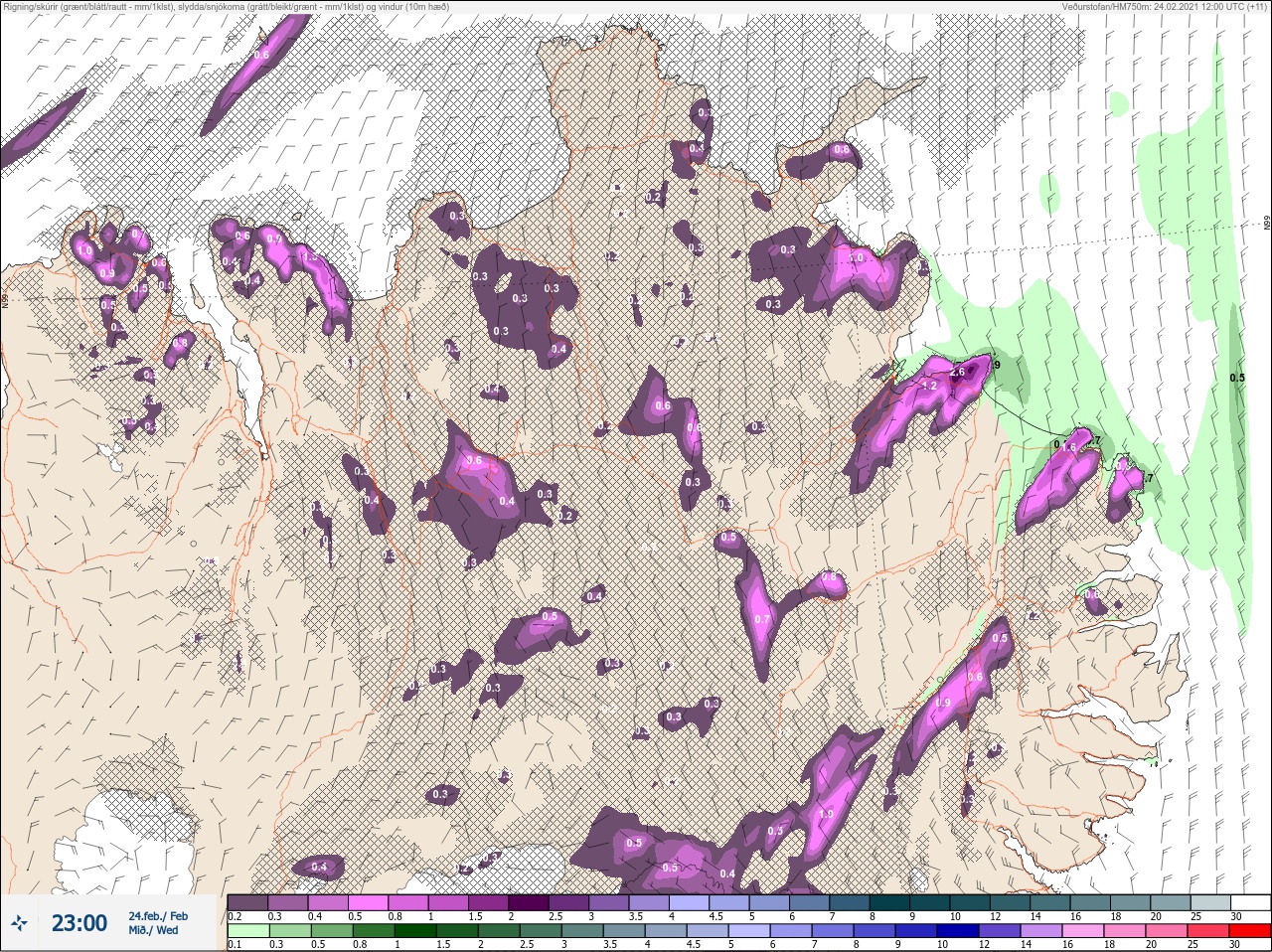Click the 23:00 forecast time display
Screen dimensions: 1272x952
[x=79, y=924]
